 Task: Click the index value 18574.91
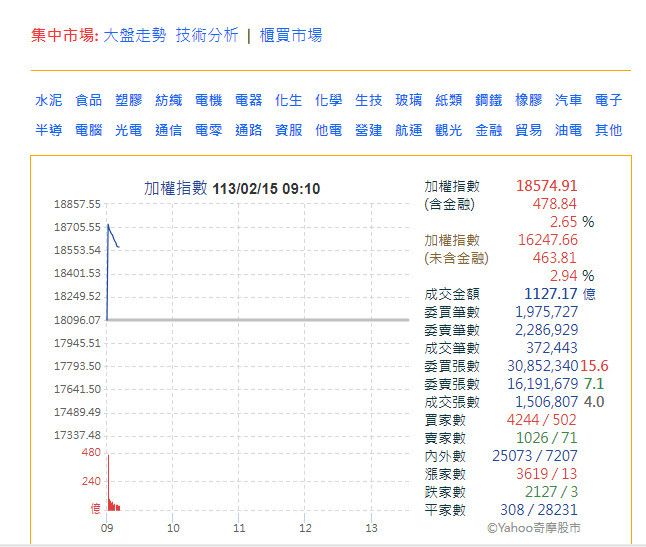[x=546, y=186]
